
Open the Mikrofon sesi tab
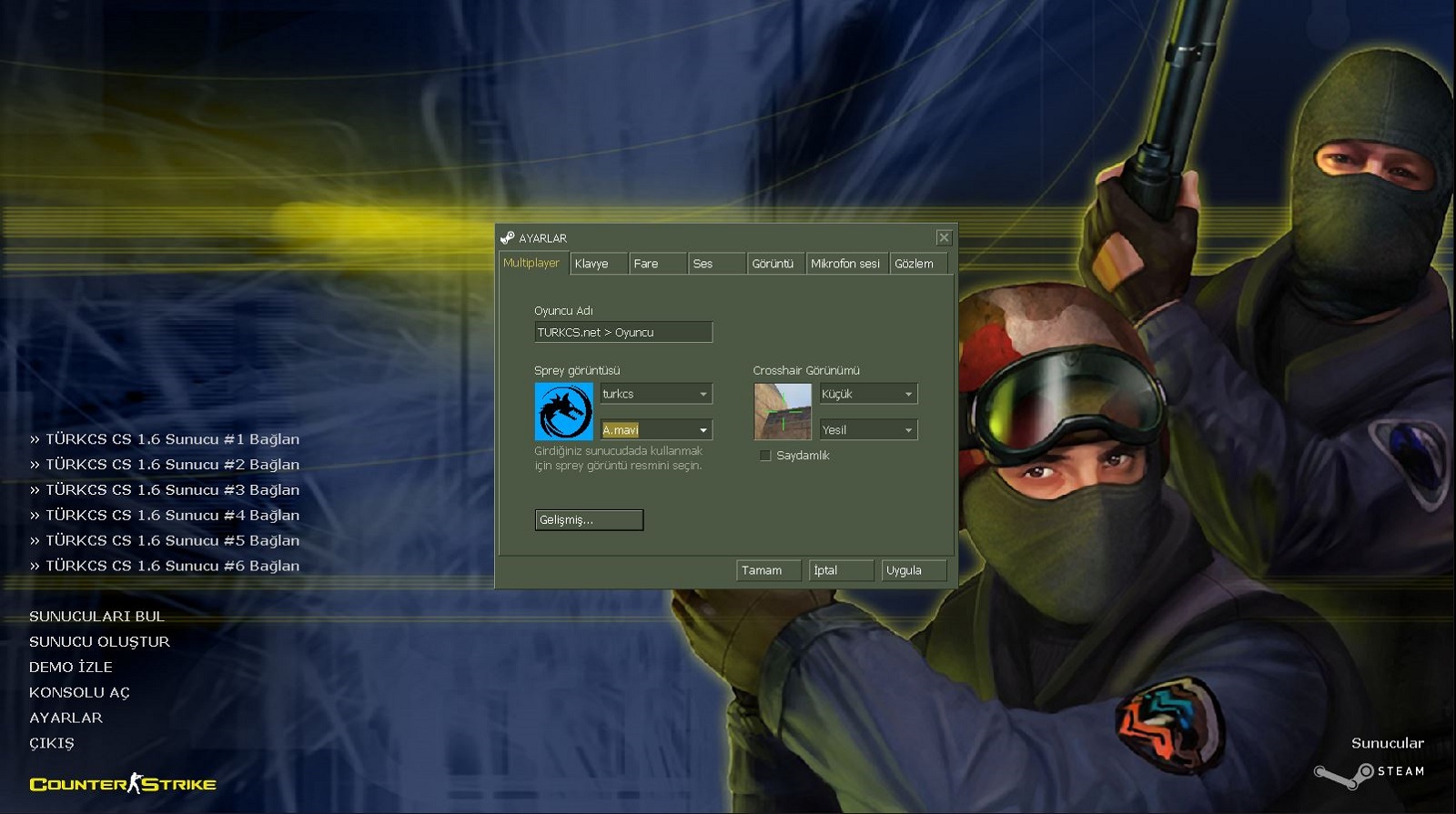pyautogui.click(x=845, y=264)
